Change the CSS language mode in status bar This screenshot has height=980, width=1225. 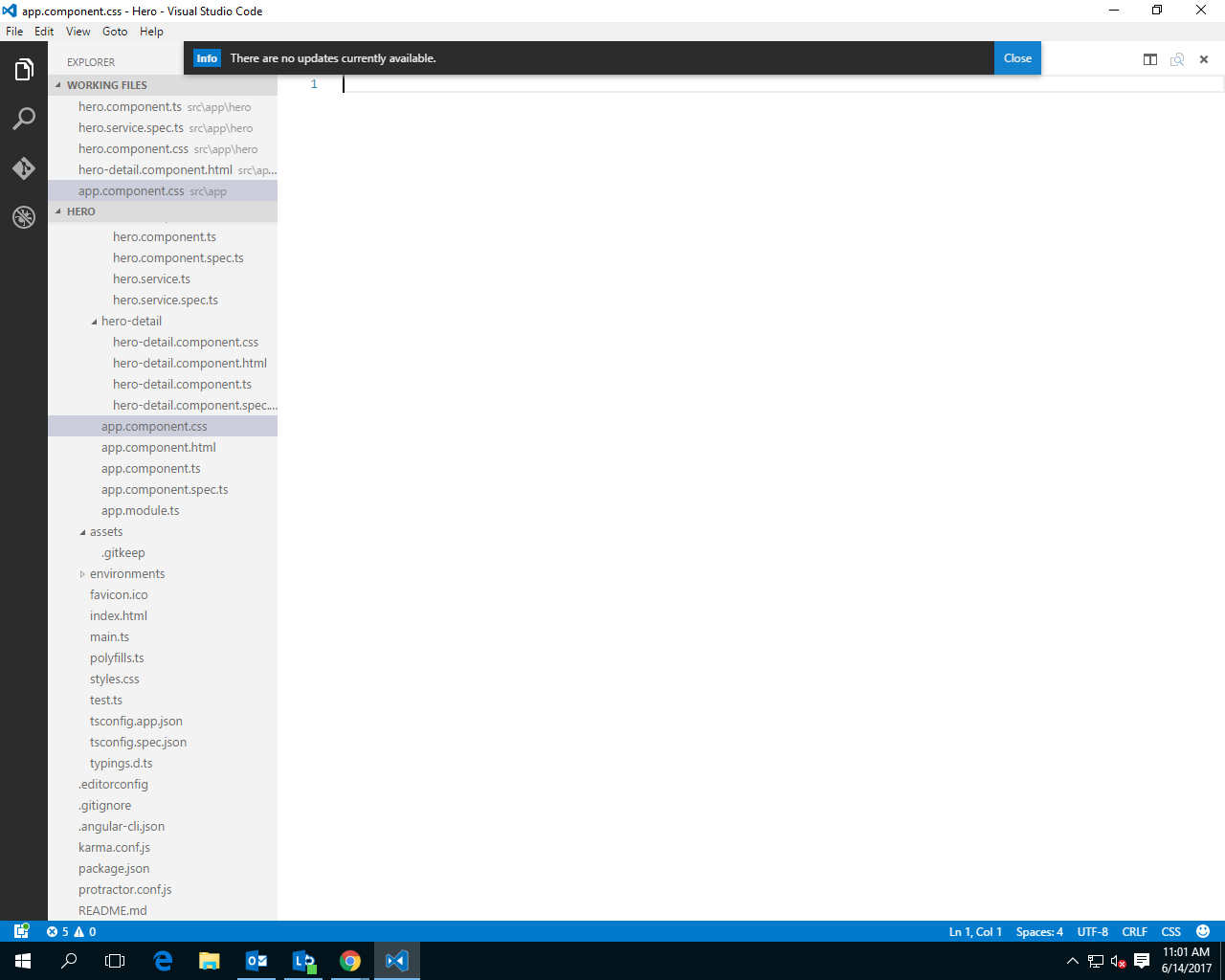(1170, 931)
